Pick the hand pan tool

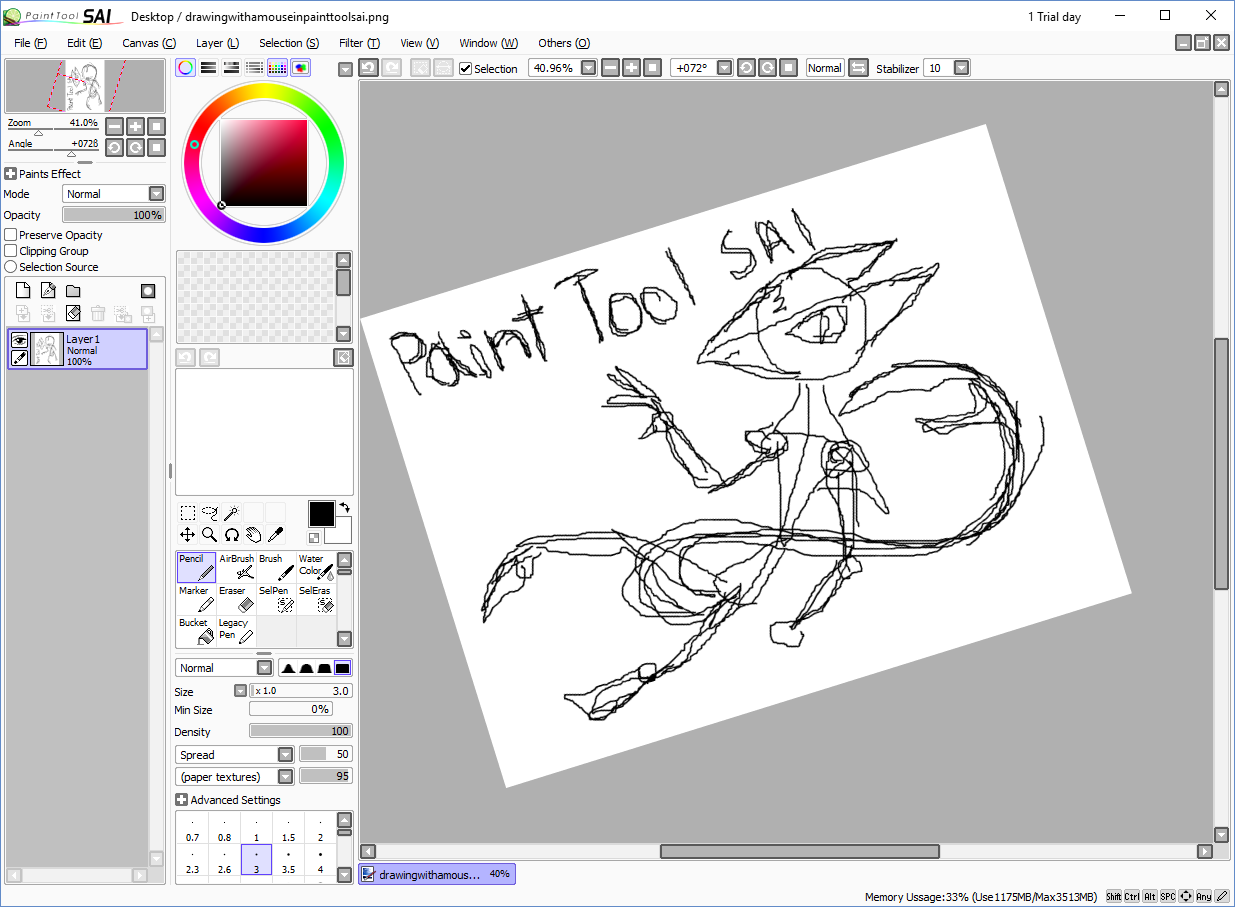pyautogui.click(x=253, y=535)
